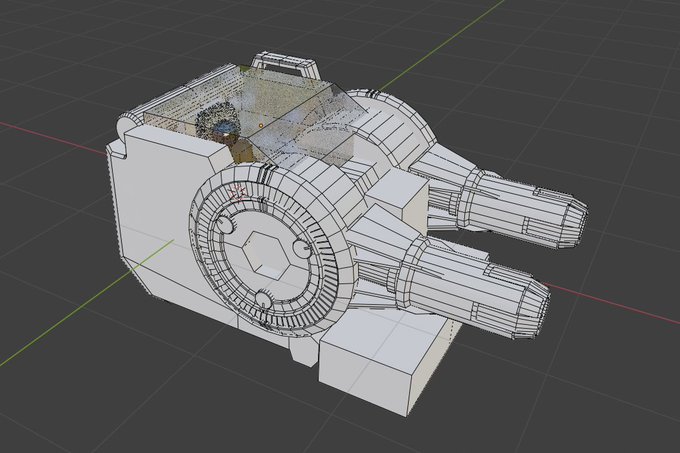Select the right round knob on the wheel face
This screenshot has height=453, width=680.
click(x=301, y=248)
